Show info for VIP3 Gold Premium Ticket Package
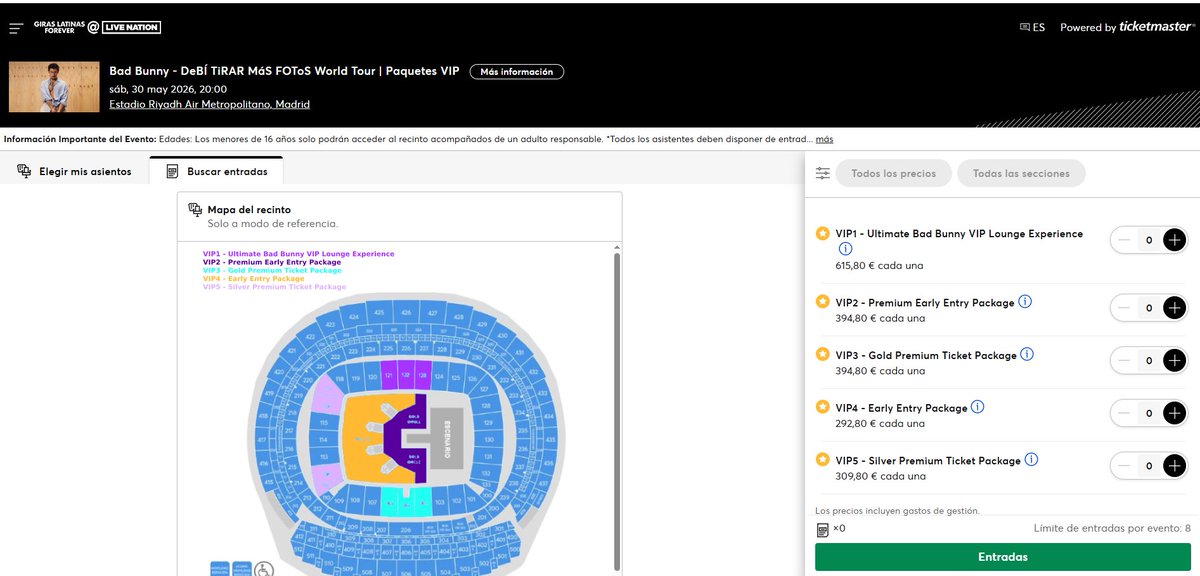 pyautogui.click(x=1027, y=355)
